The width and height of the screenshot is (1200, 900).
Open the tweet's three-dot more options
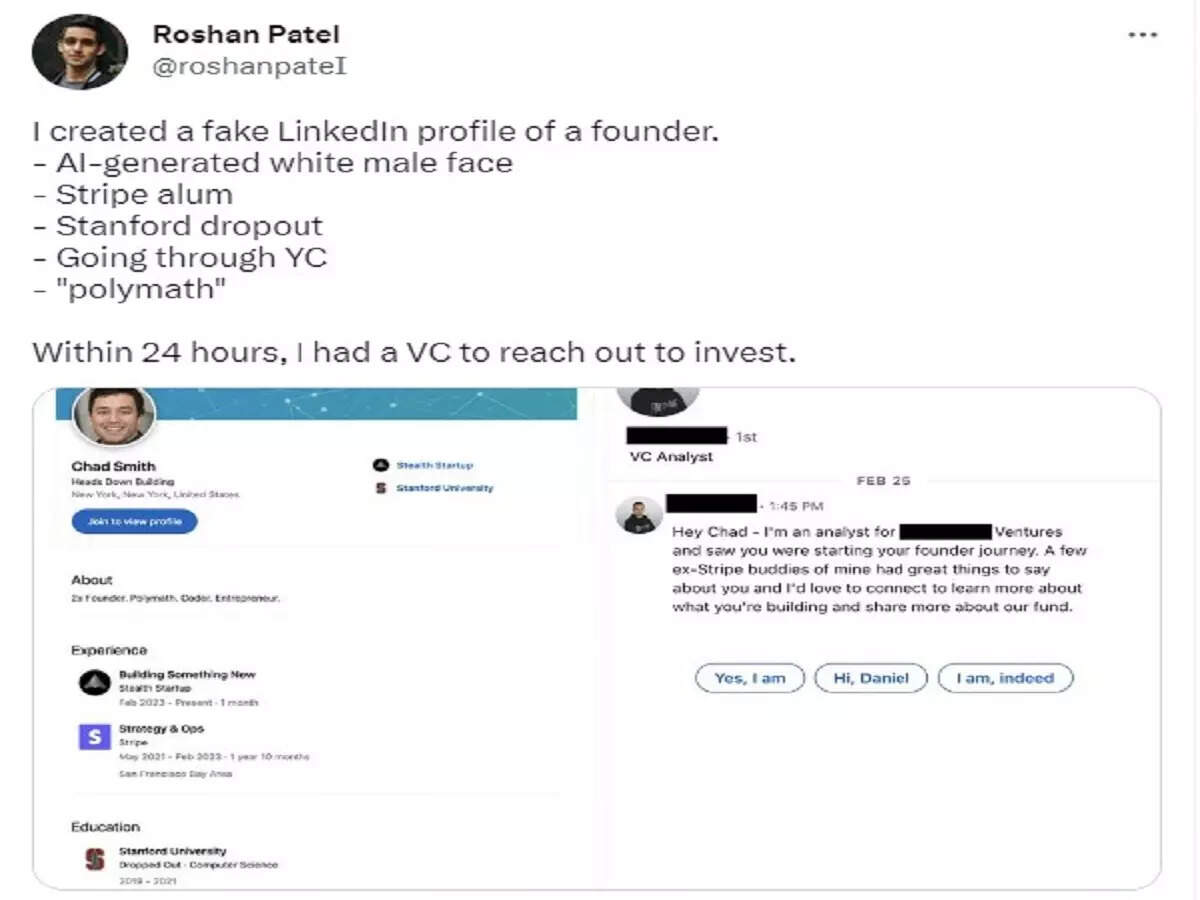click(1142, 35)
